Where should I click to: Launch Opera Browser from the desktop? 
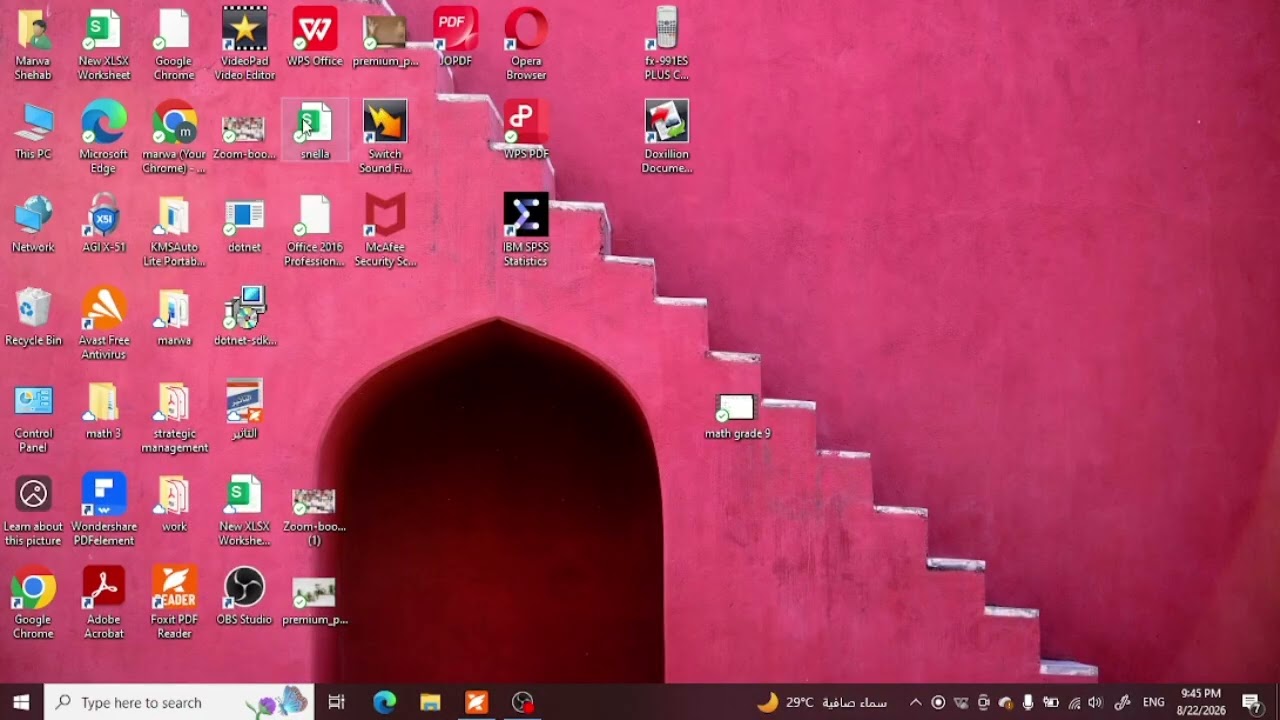[526, 45]
